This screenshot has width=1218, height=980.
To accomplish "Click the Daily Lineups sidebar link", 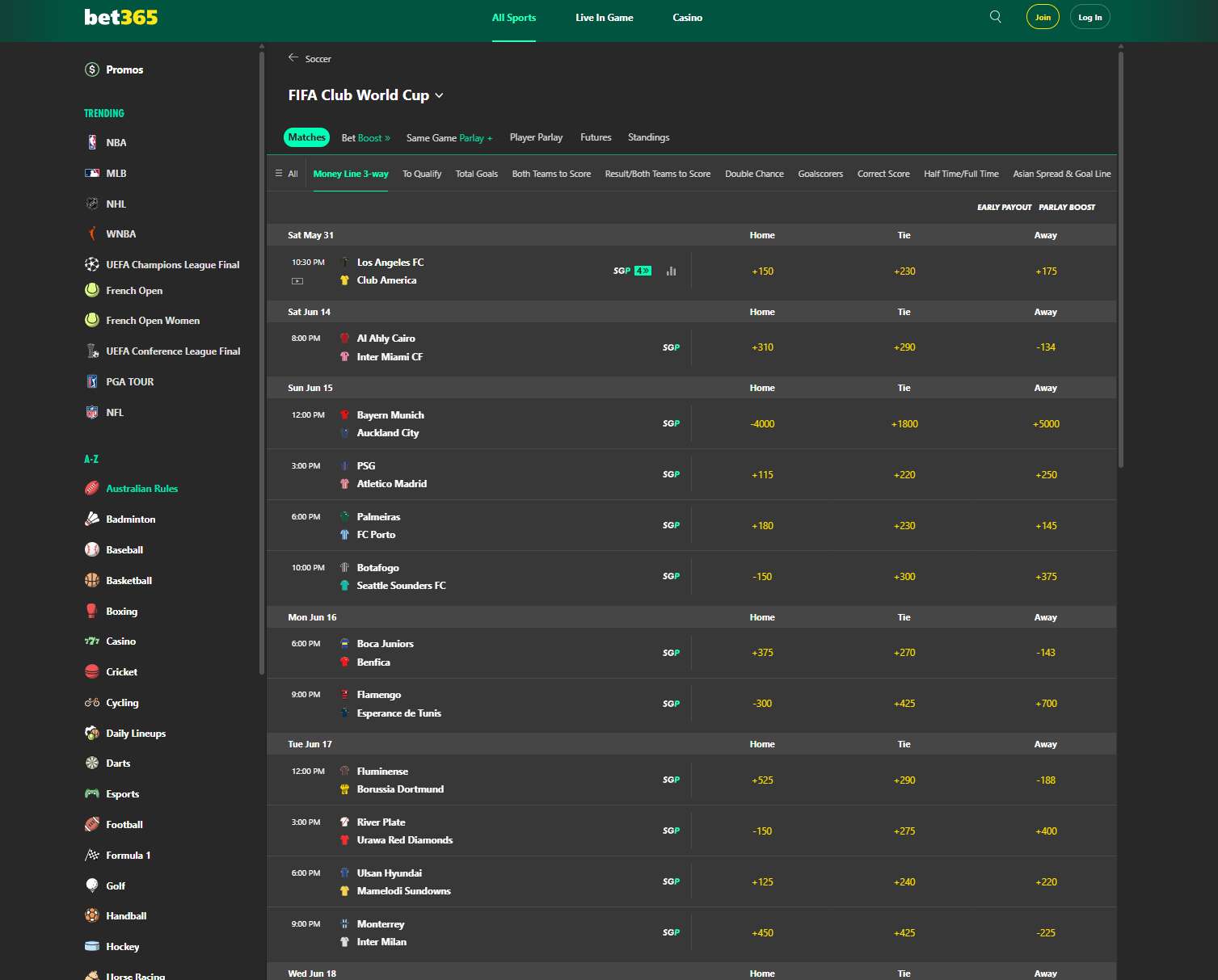I will coord(136,733).
